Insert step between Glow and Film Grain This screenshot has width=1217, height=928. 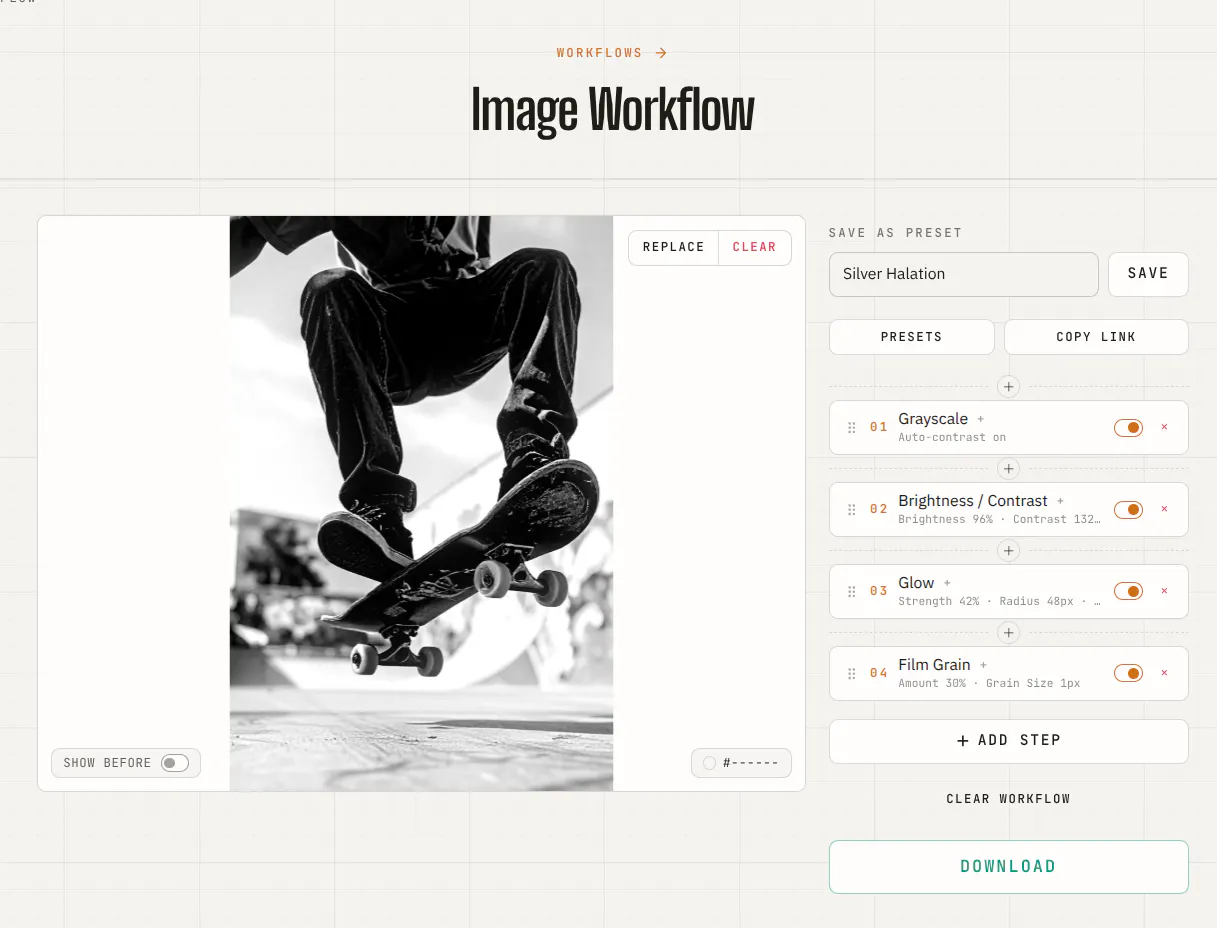pos(1008,633)
